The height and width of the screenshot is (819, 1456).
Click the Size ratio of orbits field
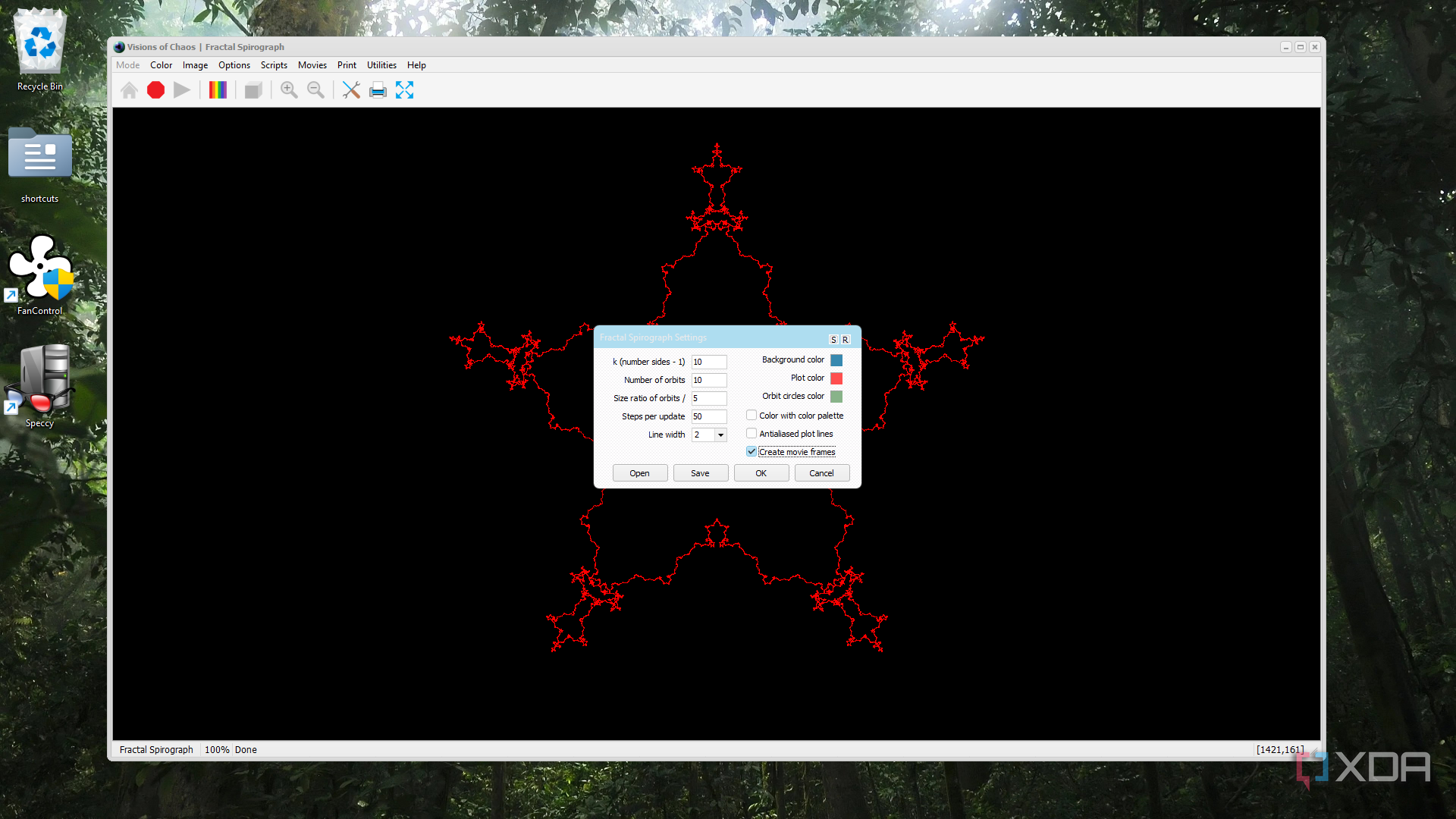pos(709,398)
